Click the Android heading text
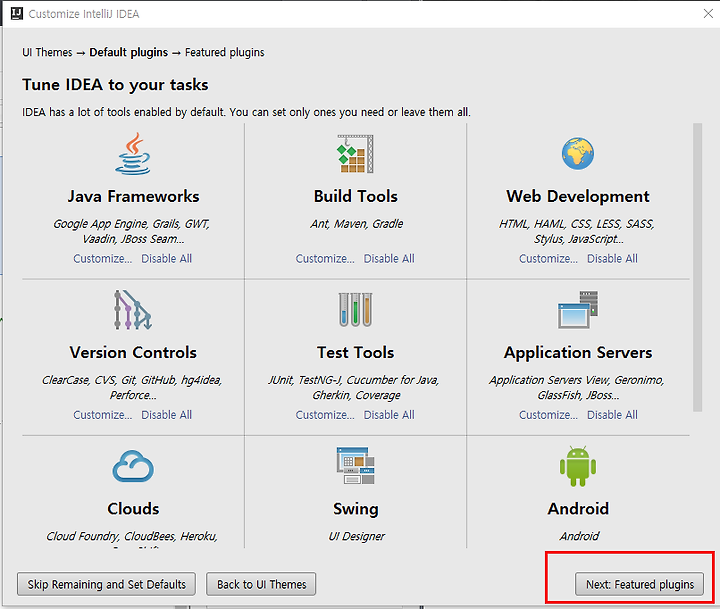The width and height of the screenshot is (720, 609). [x=578, y=508]
